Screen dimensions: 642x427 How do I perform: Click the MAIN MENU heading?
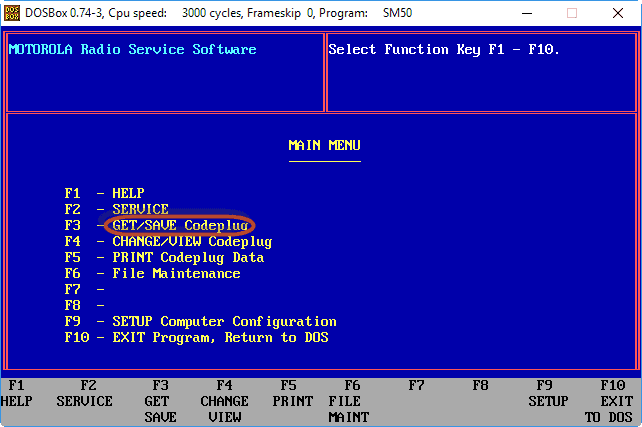tap(324, 145)
